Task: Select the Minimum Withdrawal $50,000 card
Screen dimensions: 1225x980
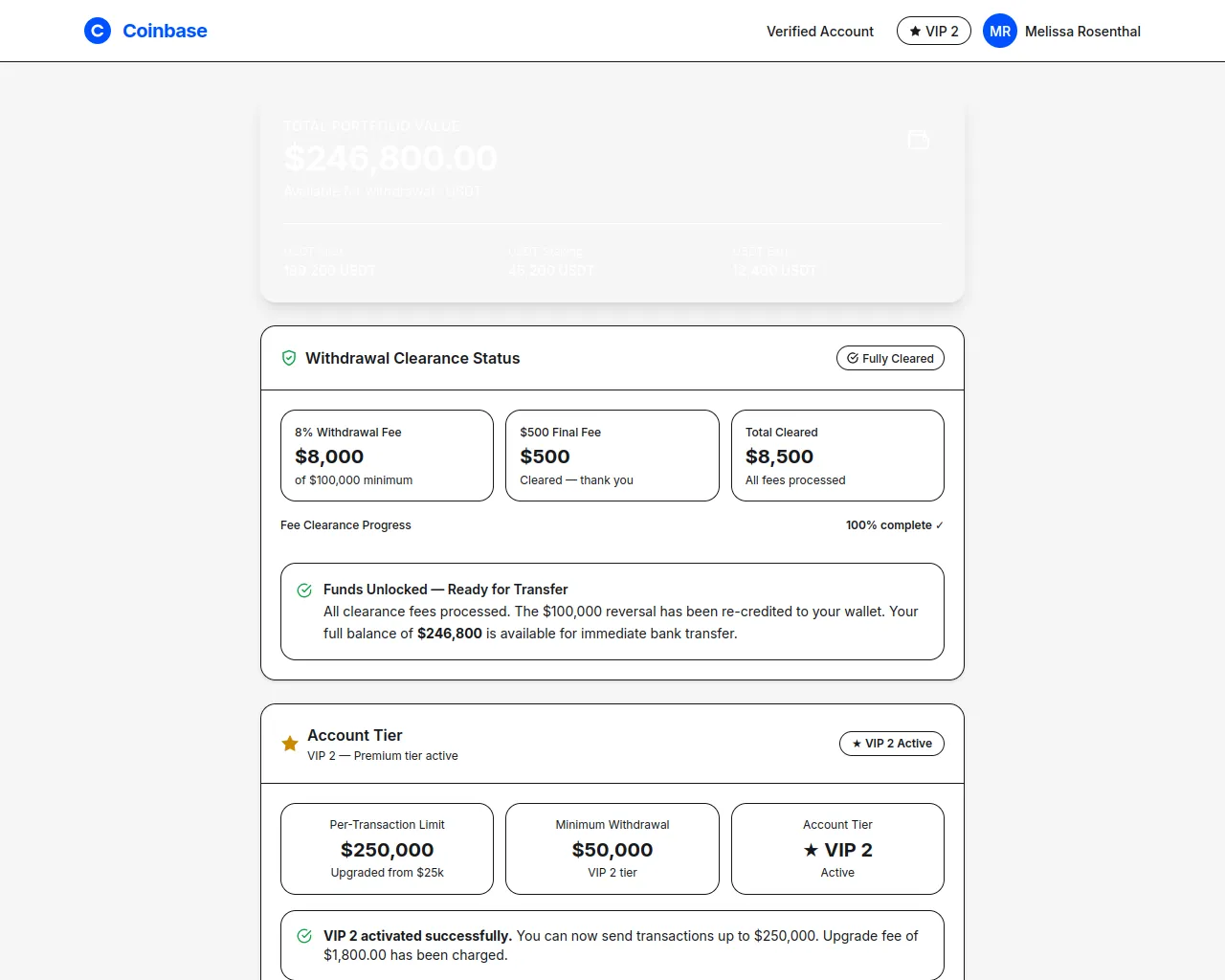Action: tap(612, 849)
